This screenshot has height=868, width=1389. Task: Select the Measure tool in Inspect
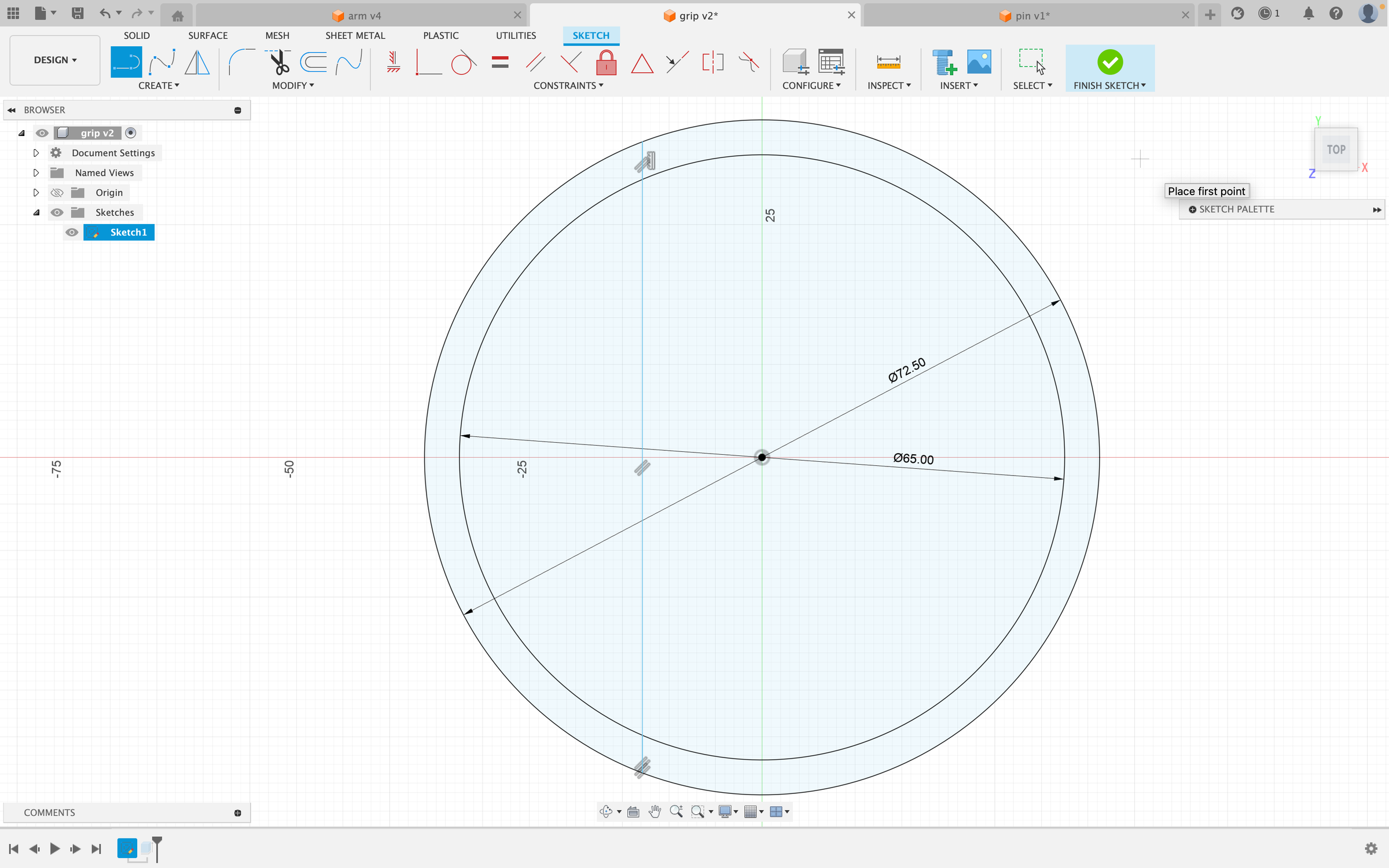click(x=888, y=62)
